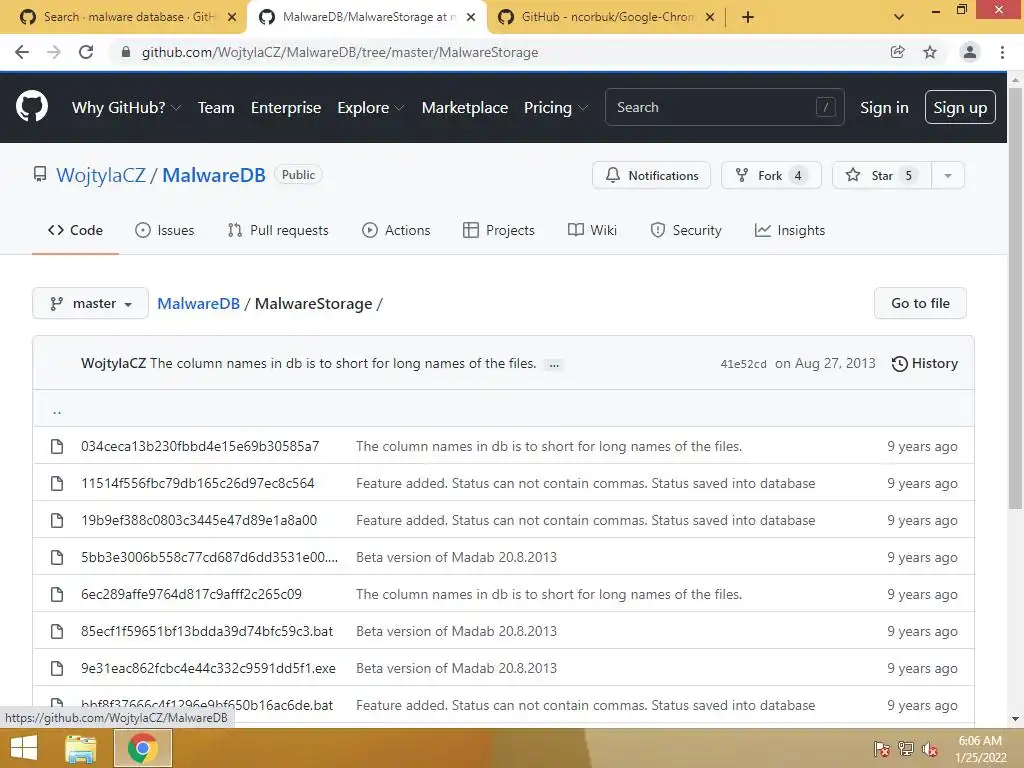Go back with browser back arrow
The image size is (1024, 768).
[x=22, y=52]
